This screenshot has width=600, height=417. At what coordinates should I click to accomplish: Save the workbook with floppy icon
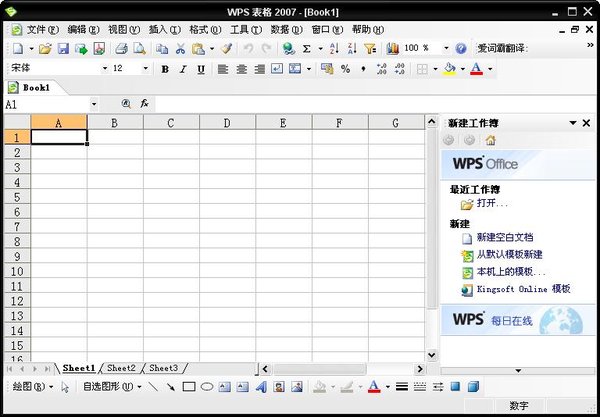(x=63, y=49)
